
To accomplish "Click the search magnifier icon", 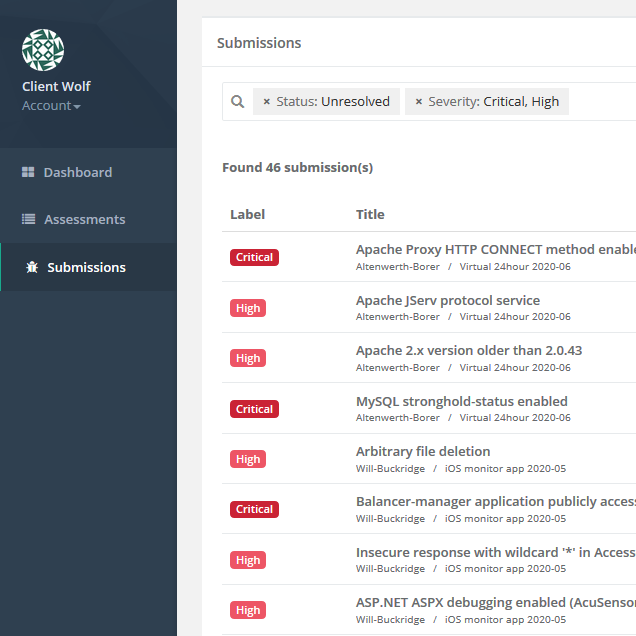I will point(237,101).
